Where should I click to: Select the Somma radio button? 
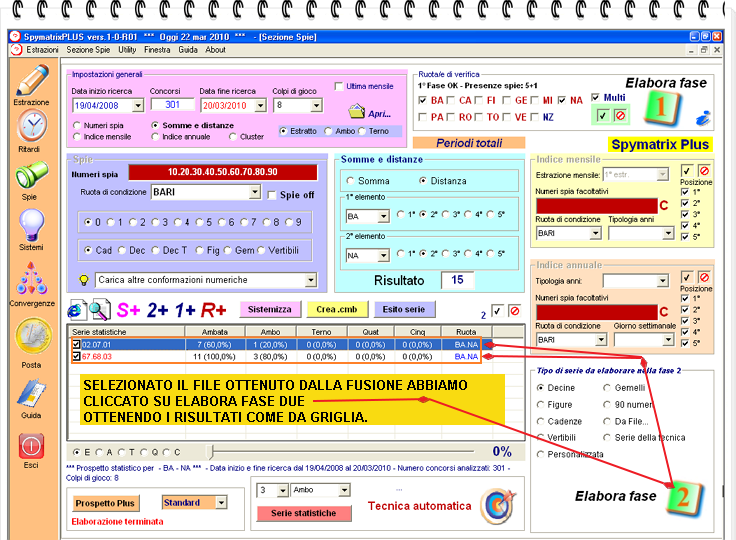click(x=350, y=181)
